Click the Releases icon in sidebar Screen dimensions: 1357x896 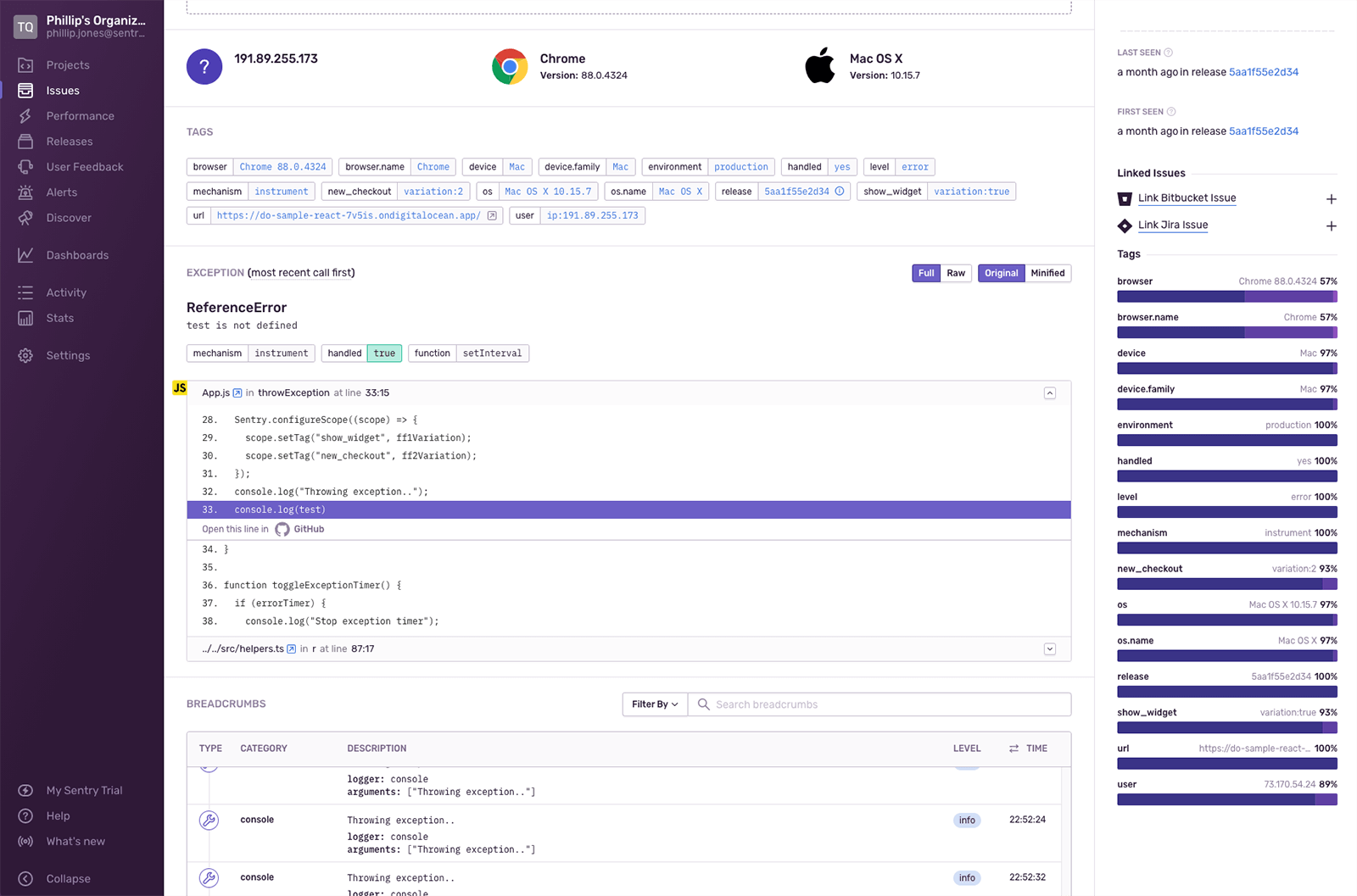click(x=25, y=141)
